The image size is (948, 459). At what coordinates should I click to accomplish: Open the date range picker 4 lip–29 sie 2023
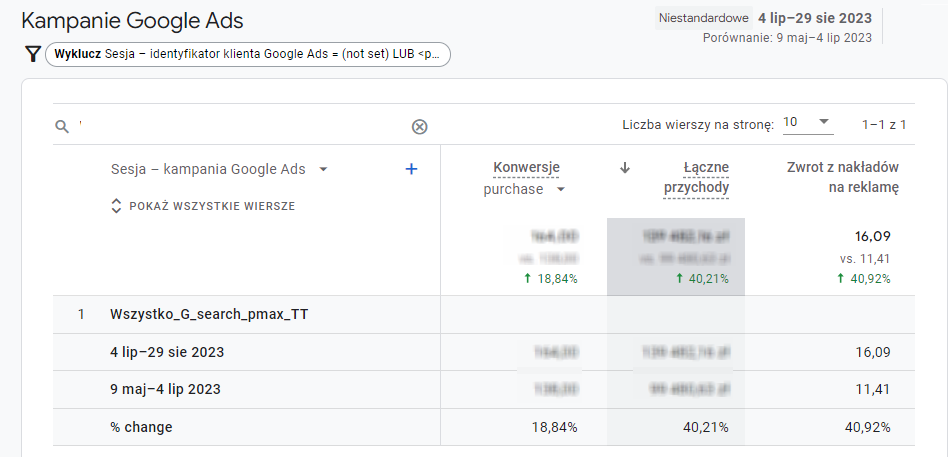pos(814,18)
